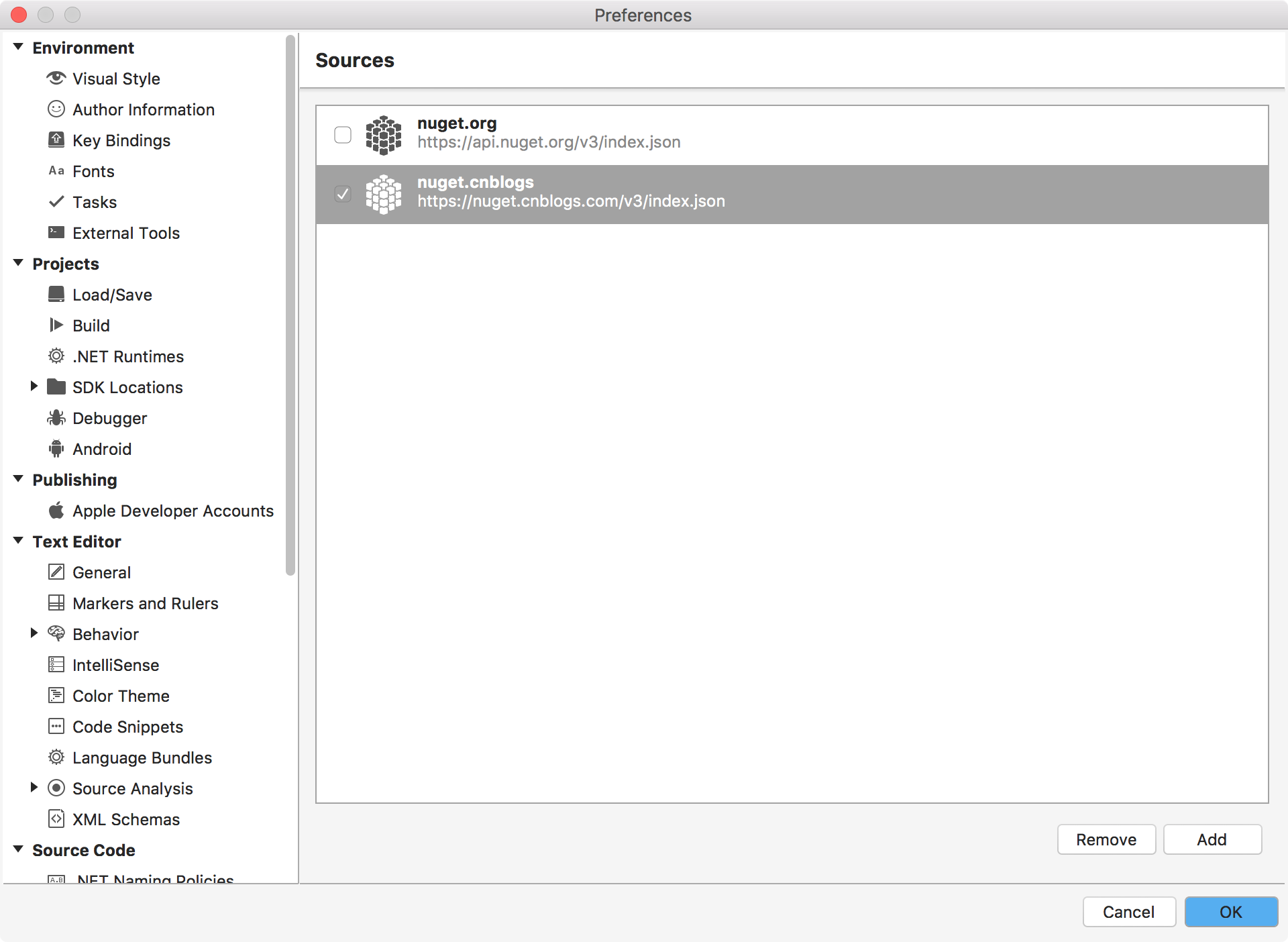Screen dimensions: 1288x942
Task: Collapse the Source Code section
Action: (x=18, y=849)
